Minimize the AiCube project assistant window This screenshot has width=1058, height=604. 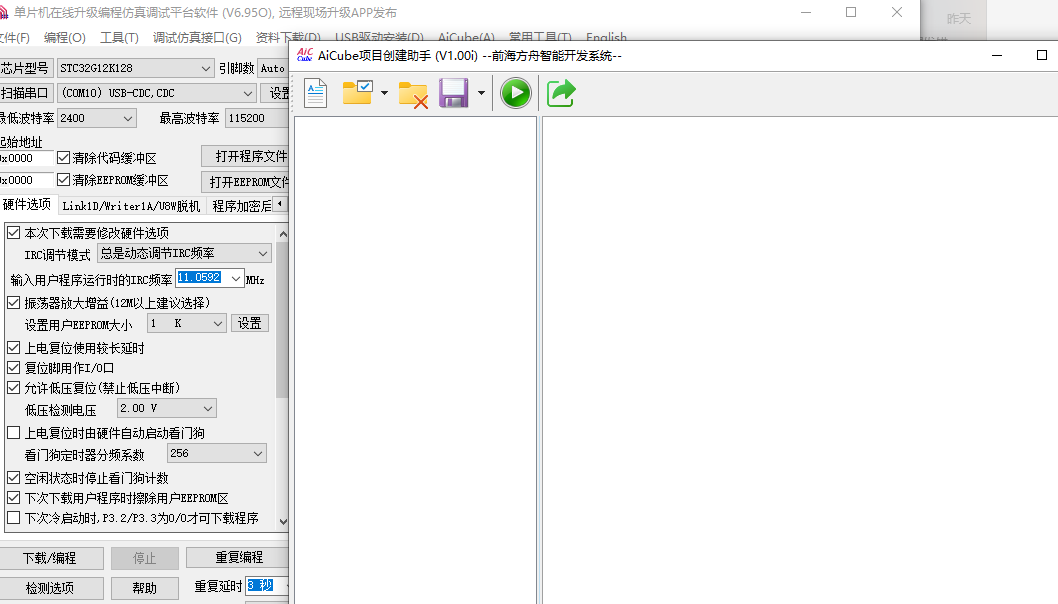pyautogui.click(x=997, y=55)
